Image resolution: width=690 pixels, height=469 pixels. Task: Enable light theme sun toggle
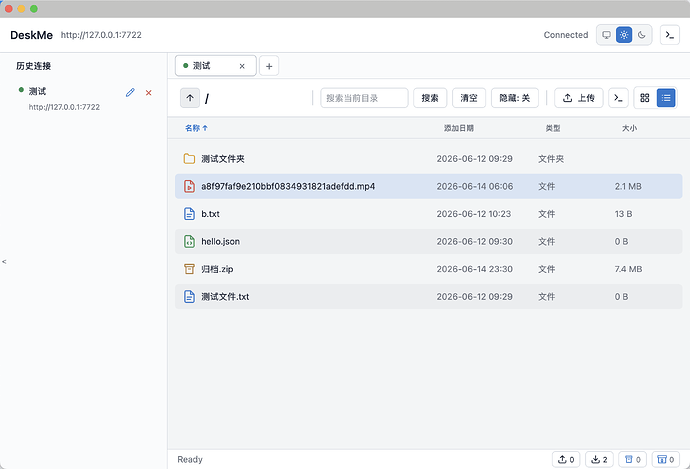coord(624,35)
